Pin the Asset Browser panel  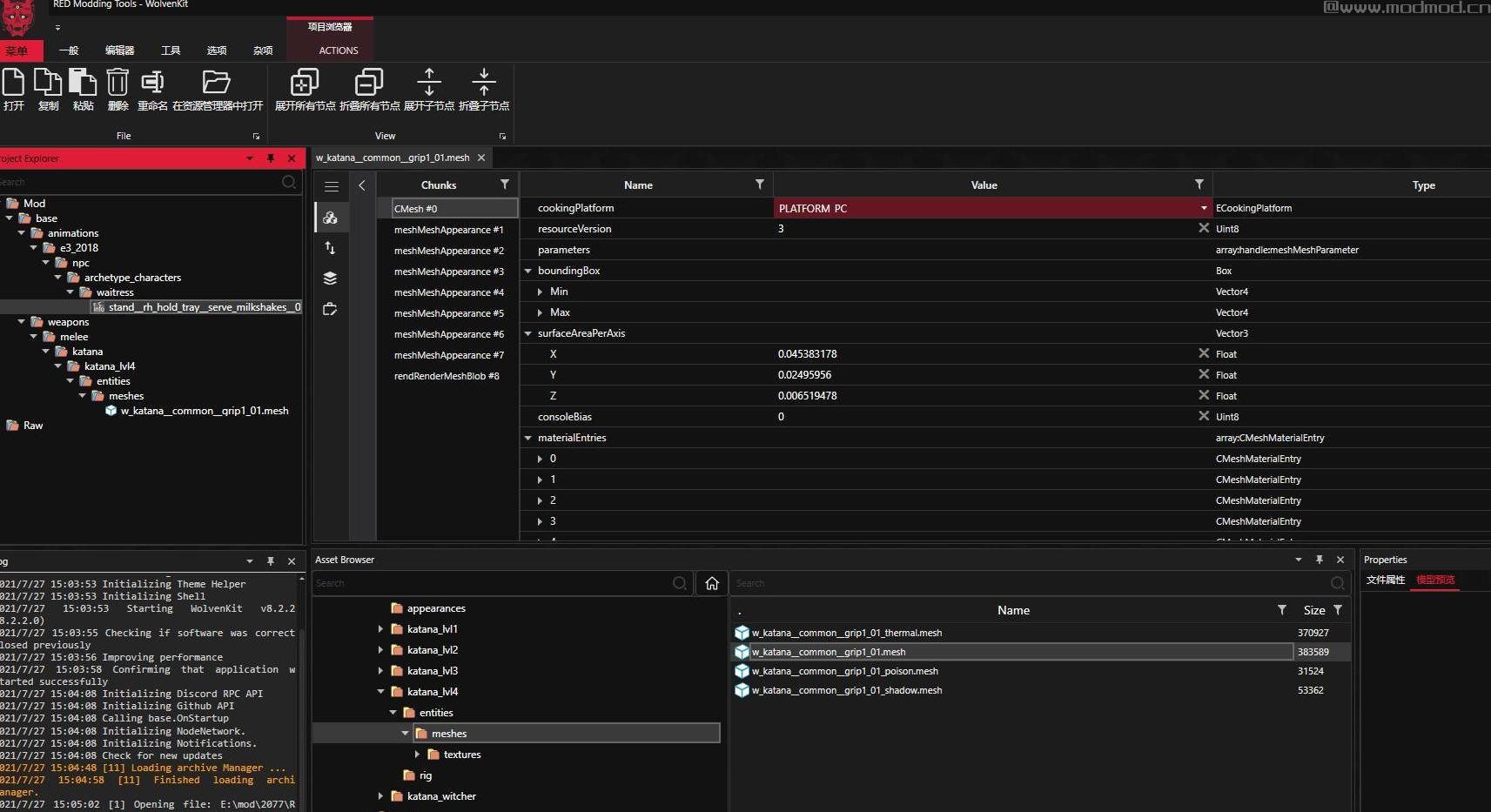click(x=1320, y=560)
